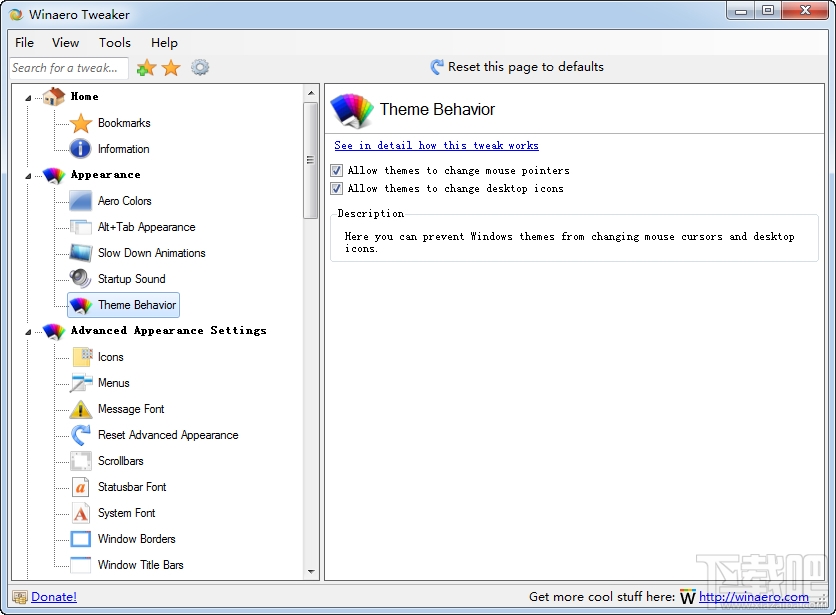Click the Icons tree item icon
The image size is (836, 615).
coord(82,357)
